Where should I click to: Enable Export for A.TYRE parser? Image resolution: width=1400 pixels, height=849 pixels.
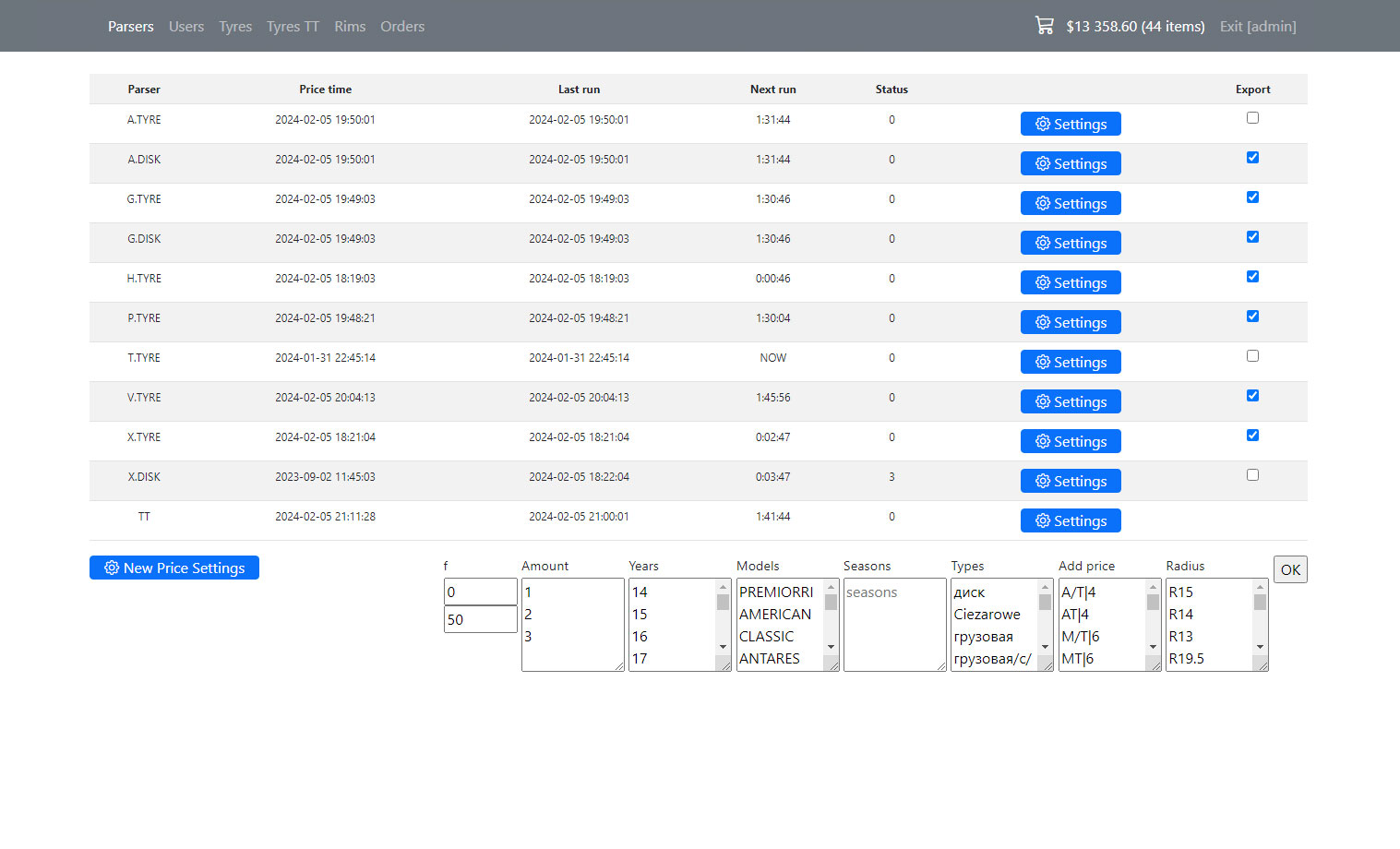pos(1252,117)
